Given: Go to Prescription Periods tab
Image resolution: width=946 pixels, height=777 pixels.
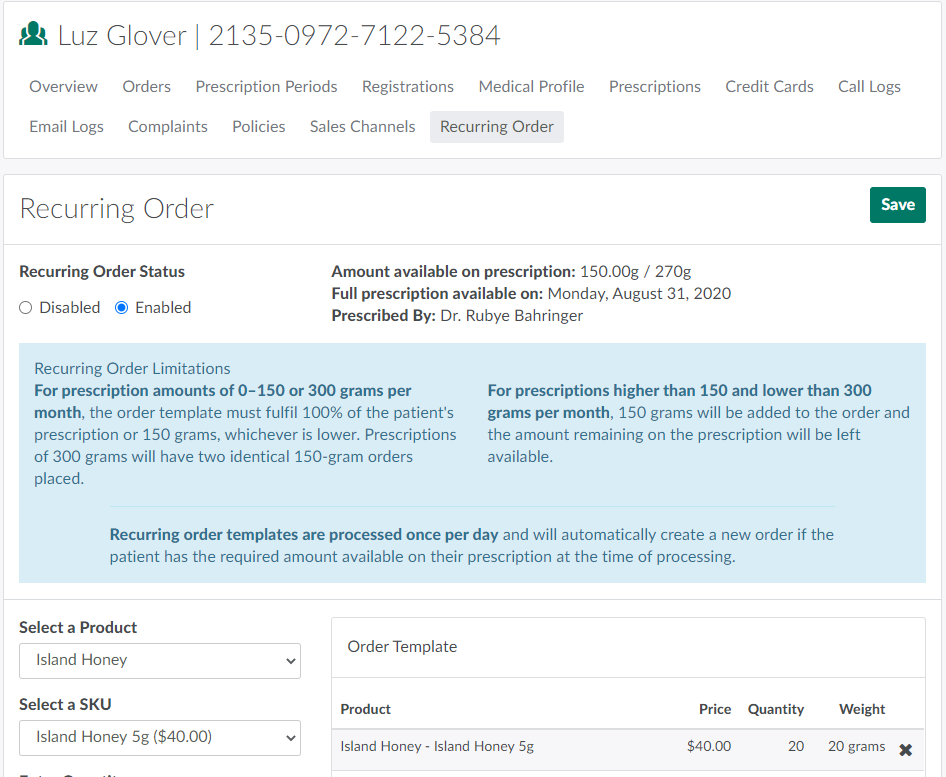Looking at the screenshot, I should pos(266,87).
